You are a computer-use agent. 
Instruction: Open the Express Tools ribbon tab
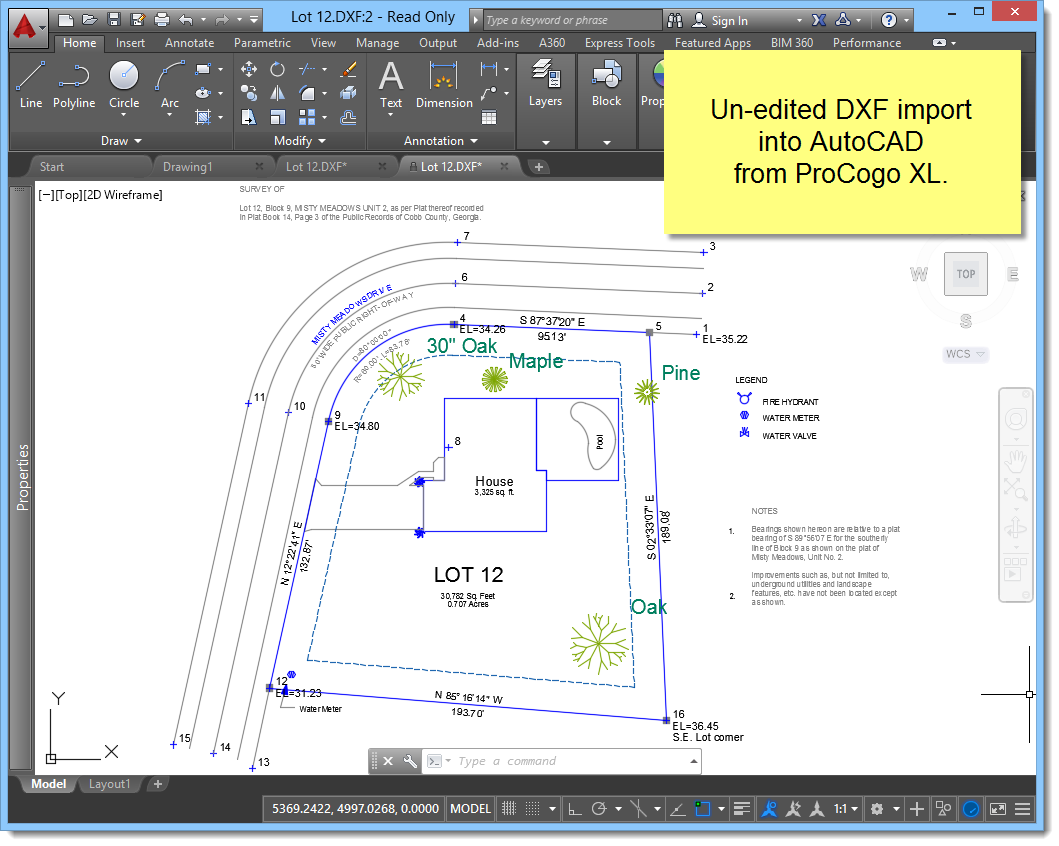click(x=620, y=43)
